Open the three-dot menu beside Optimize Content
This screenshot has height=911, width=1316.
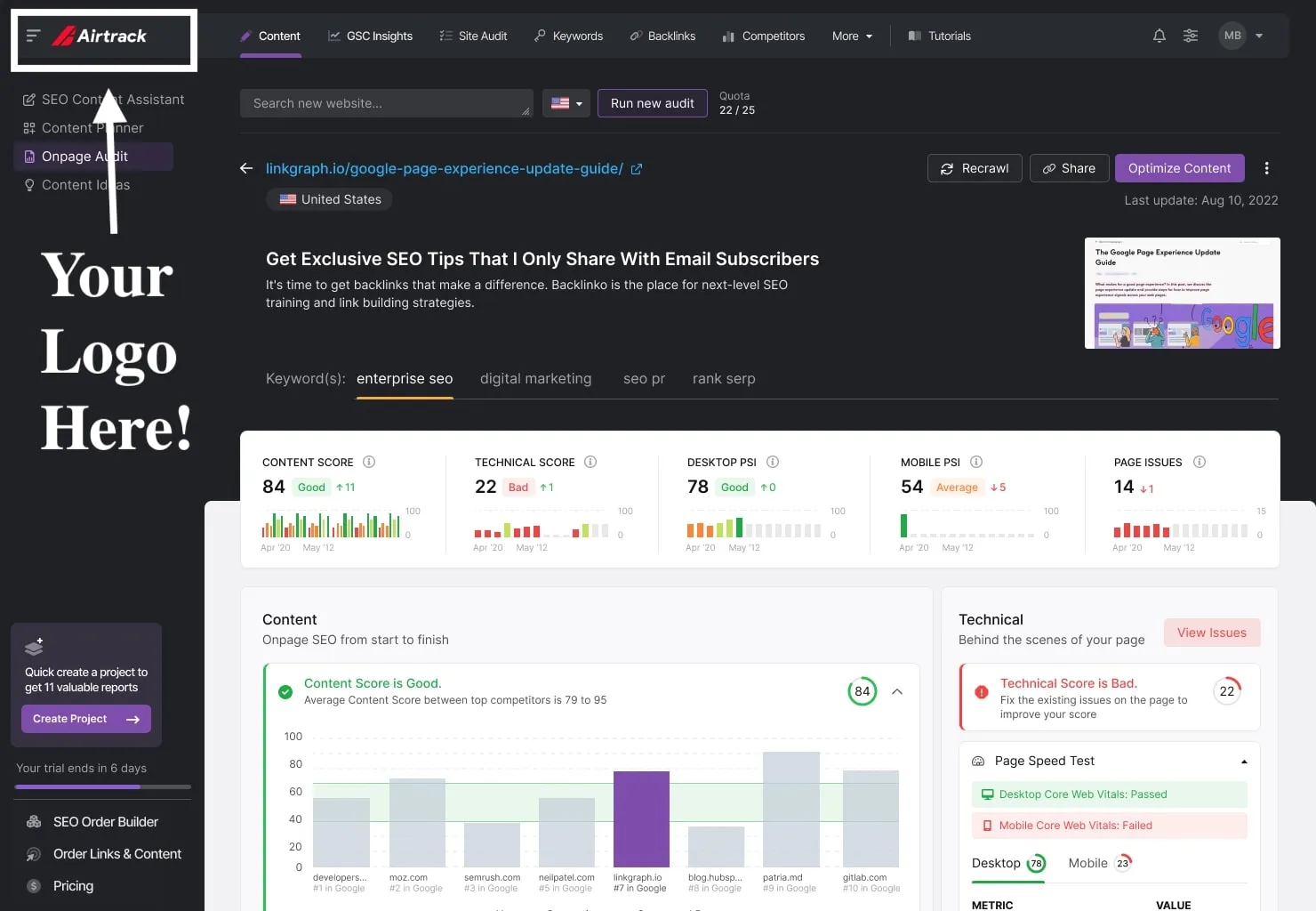pyautogui.click(x=1267, y=168)
